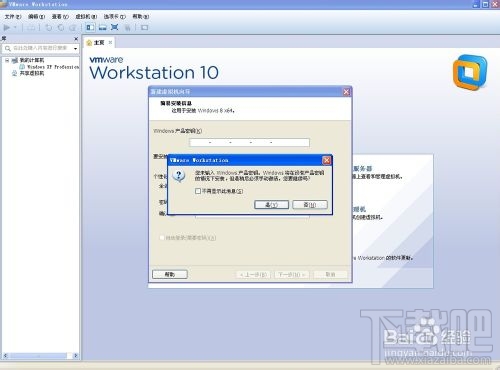Click the 是(Y) button
Screen dimensions: 500x370
(271, 205)
